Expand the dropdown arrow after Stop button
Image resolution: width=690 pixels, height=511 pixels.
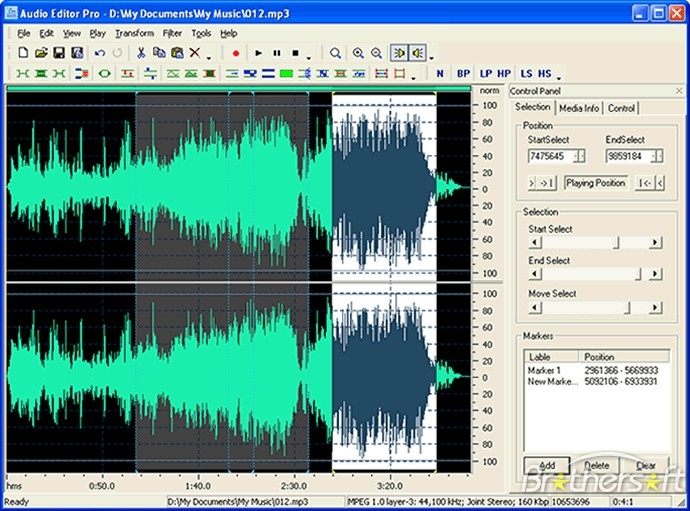click(309, 56)
